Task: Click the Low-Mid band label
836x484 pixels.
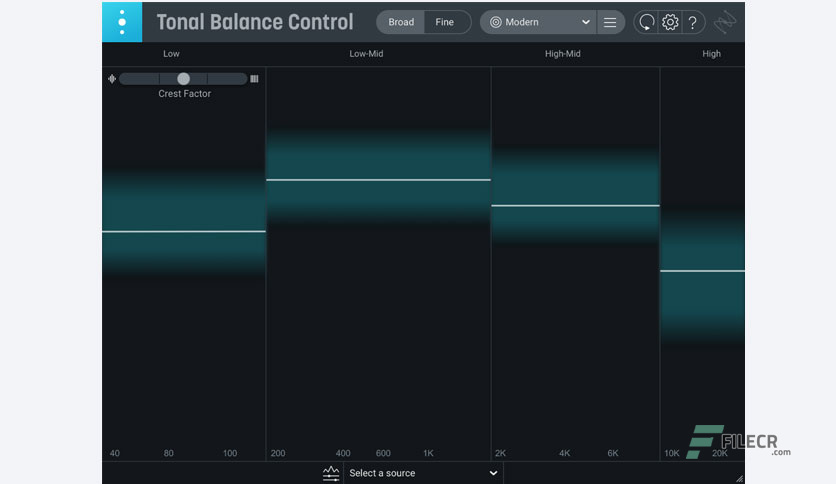Action: click(x=366, y=54)
